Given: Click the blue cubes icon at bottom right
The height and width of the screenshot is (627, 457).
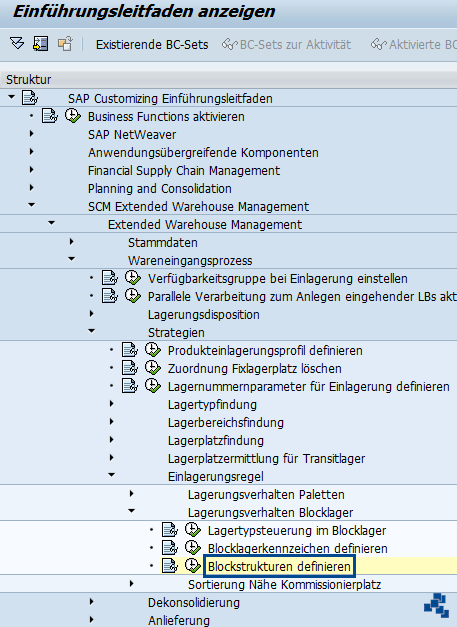Looking at the screenshot, I should click(437, 606).
